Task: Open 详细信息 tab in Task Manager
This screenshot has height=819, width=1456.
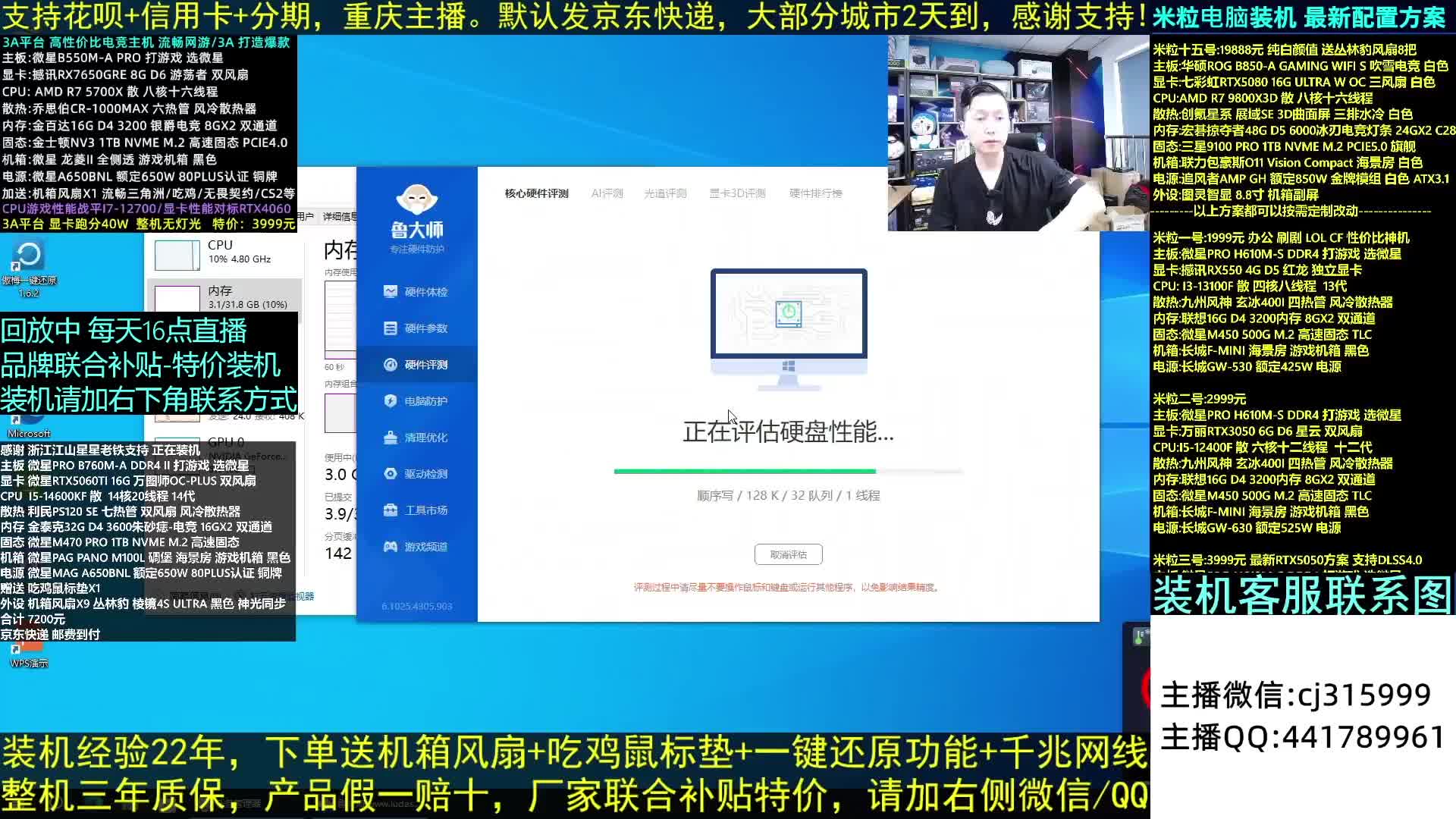Action: pyautogui.click(x=339, y=217)
